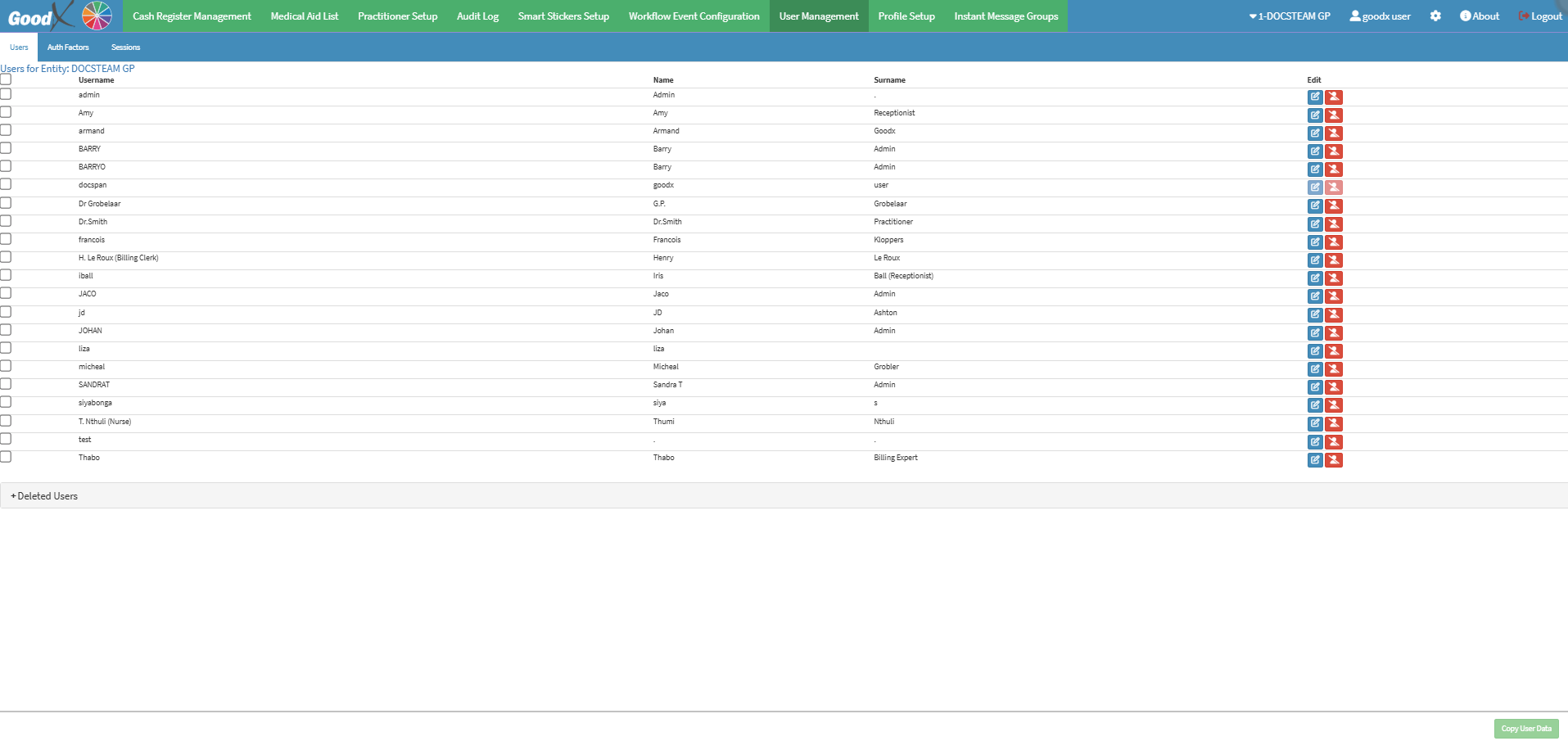Screen dimensions: 1568x741
Task: Tick the checkbox for user armand
Action: [6, 130]
